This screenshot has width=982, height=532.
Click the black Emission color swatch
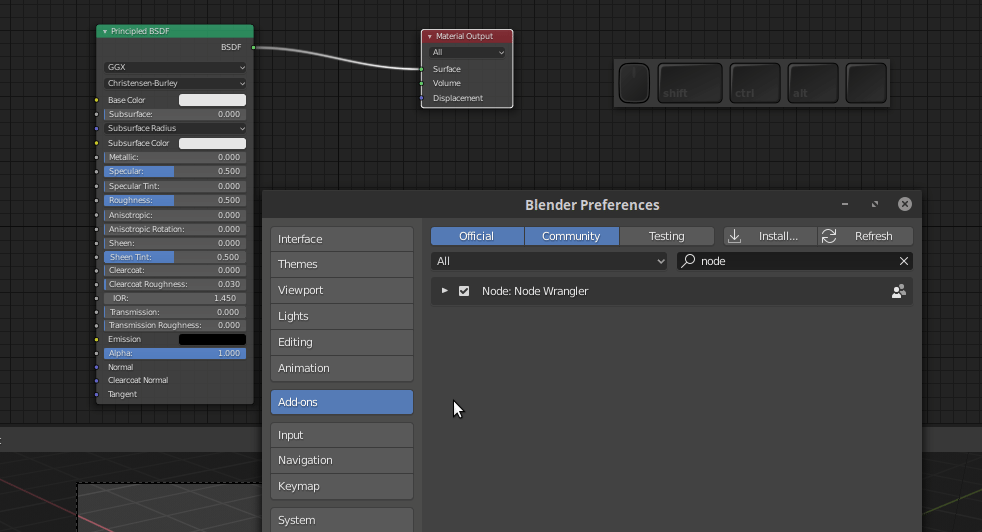point(212,339)
